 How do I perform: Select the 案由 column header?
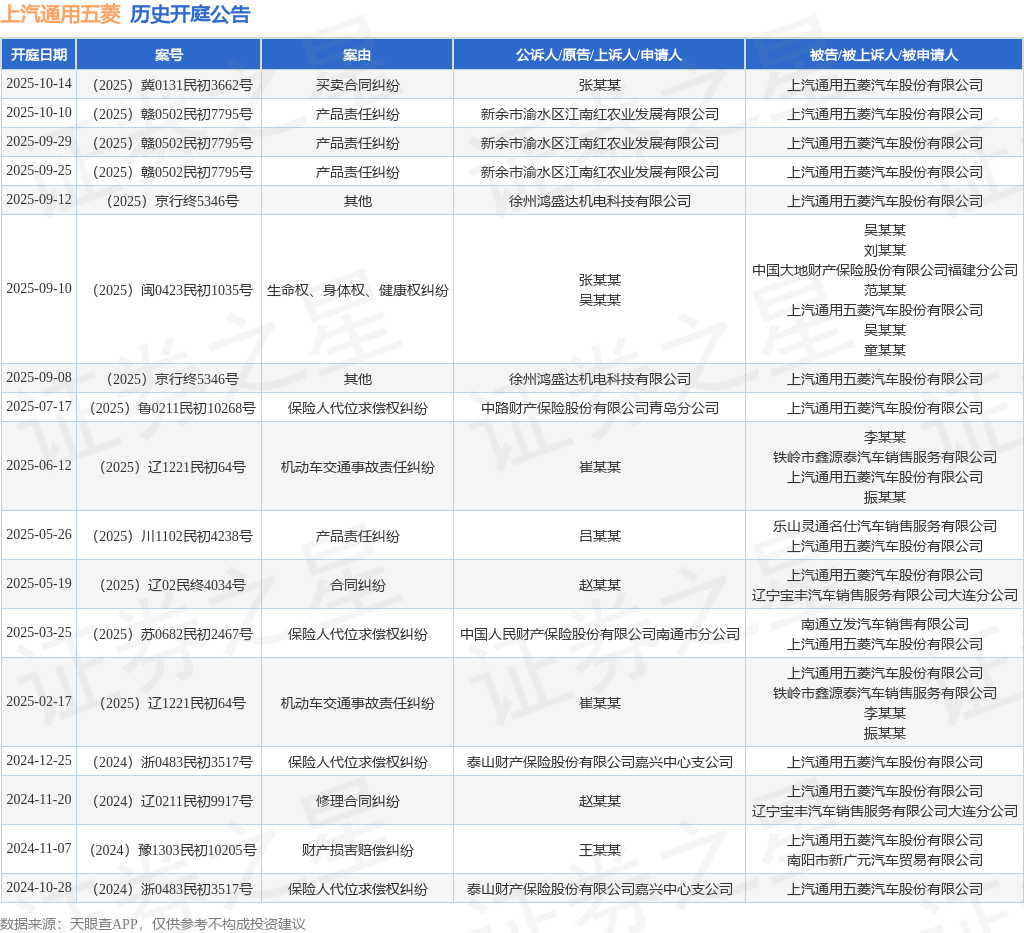tap(357, 55)
